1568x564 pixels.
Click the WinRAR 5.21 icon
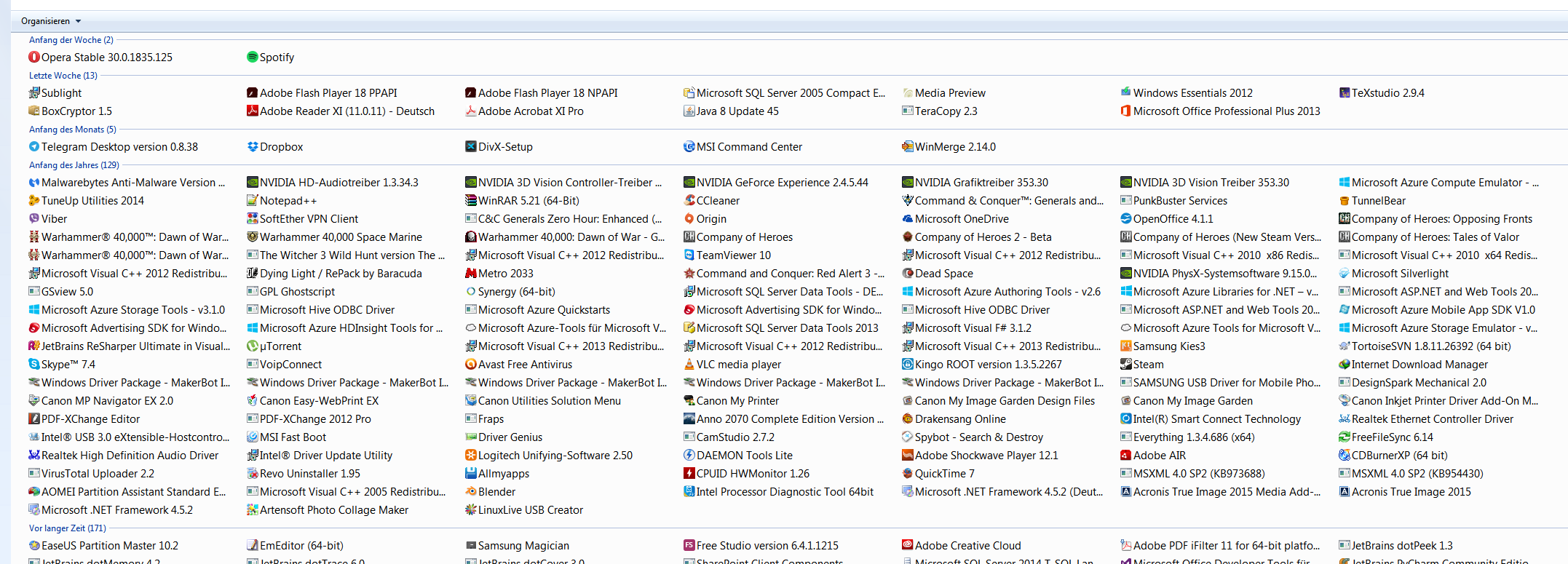pyautogui.click(x=471, y=200)
